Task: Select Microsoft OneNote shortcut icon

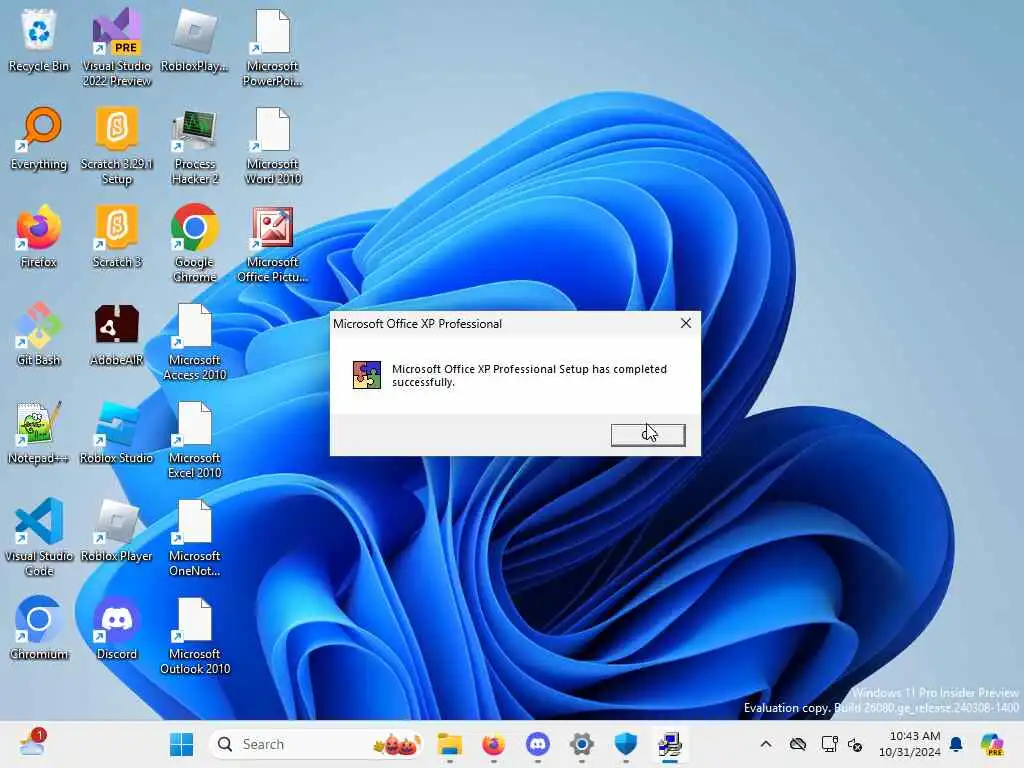Action: tap(195, 537)
